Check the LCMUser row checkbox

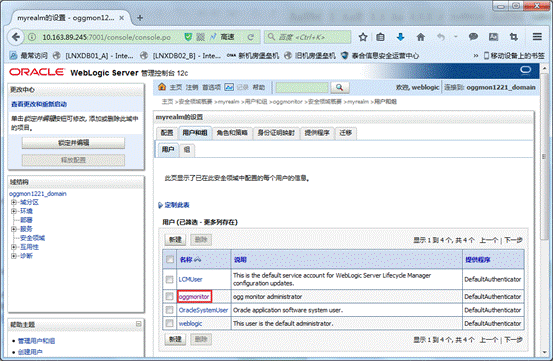click(169, 279)
